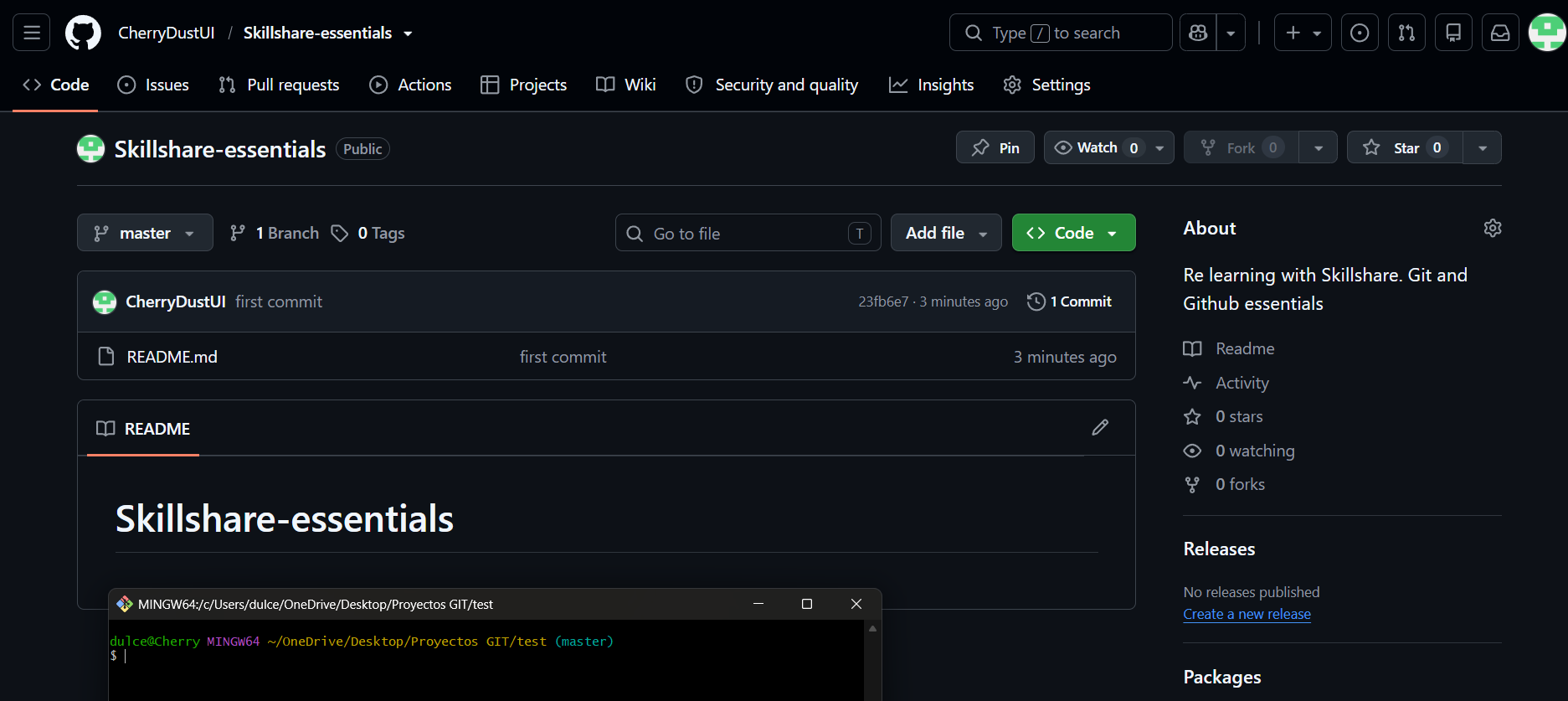Image resolution: width=1568 pixels, height=701 pixels.
Task: Expand the Fork options dropdown
Action: pyautogui.click(x=1319, y=148)
